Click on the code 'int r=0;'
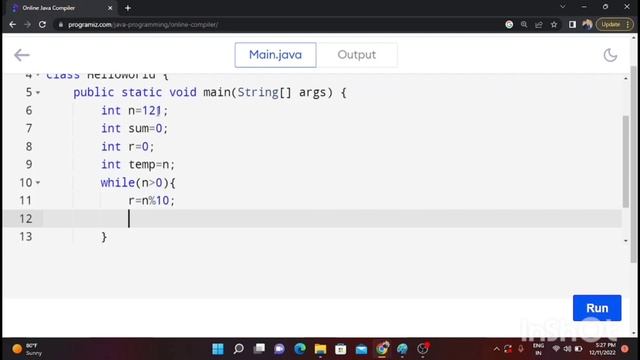This screenshot has height=360, width=640. 127,147
